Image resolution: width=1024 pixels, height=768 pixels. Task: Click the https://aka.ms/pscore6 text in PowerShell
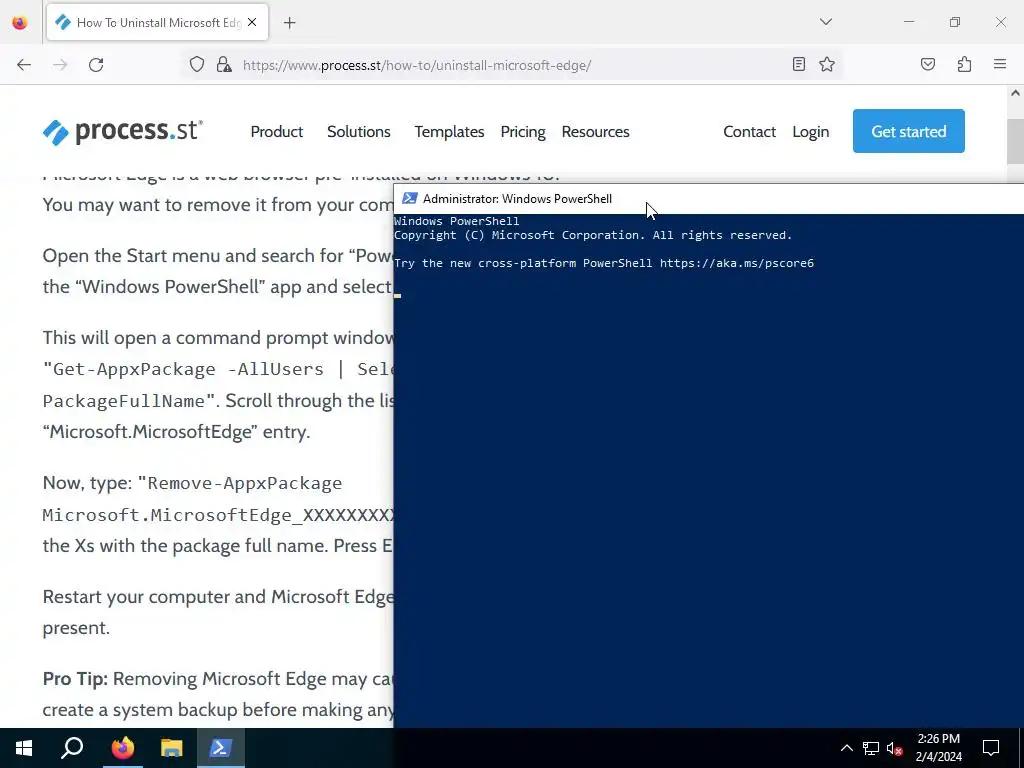click(737, 263)
